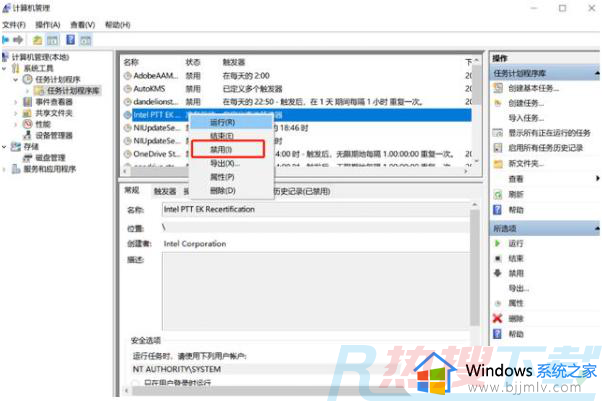Click the 新文件夹 folder icon

[498, 164]
